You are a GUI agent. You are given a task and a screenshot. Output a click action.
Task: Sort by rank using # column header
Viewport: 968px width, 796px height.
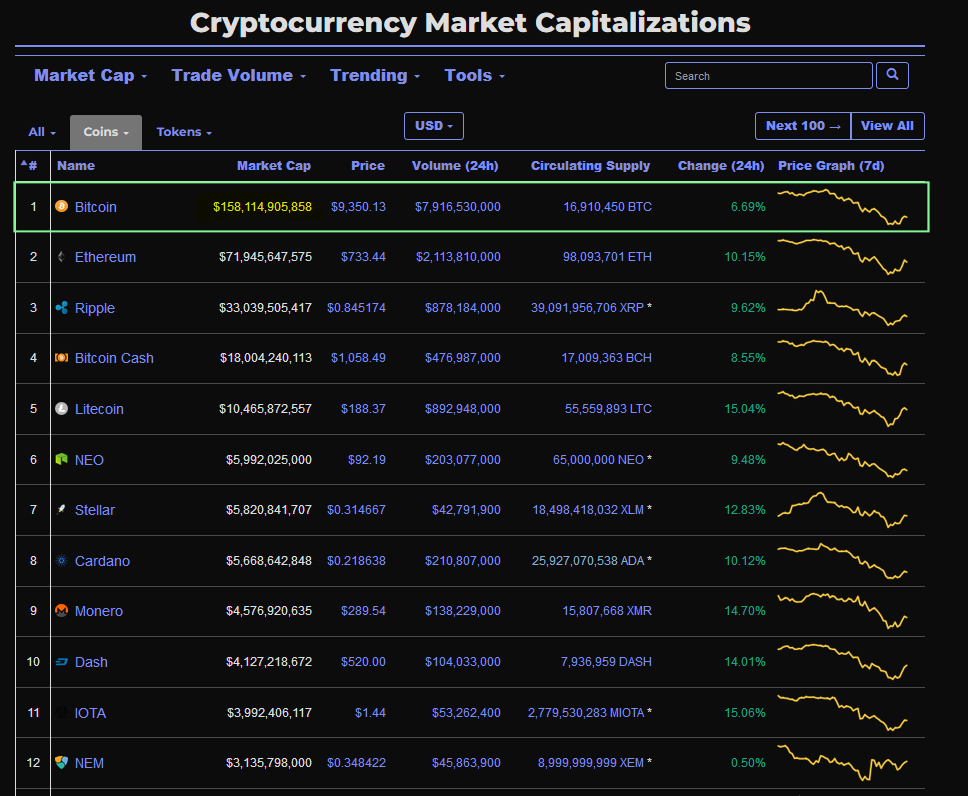pyautogui.click(x=29, y=165)
